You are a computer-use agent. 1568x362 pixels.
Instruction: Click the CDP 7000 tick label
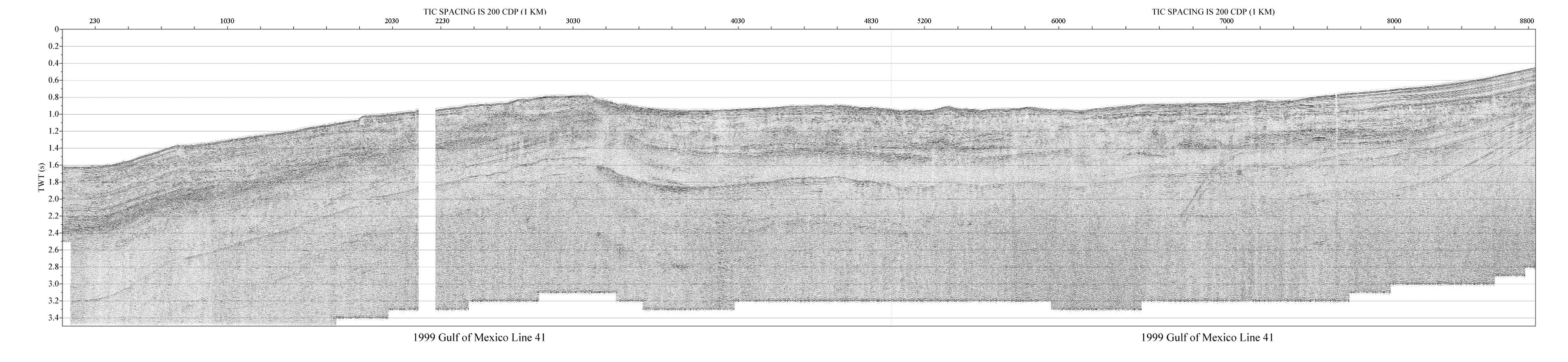1226,21
